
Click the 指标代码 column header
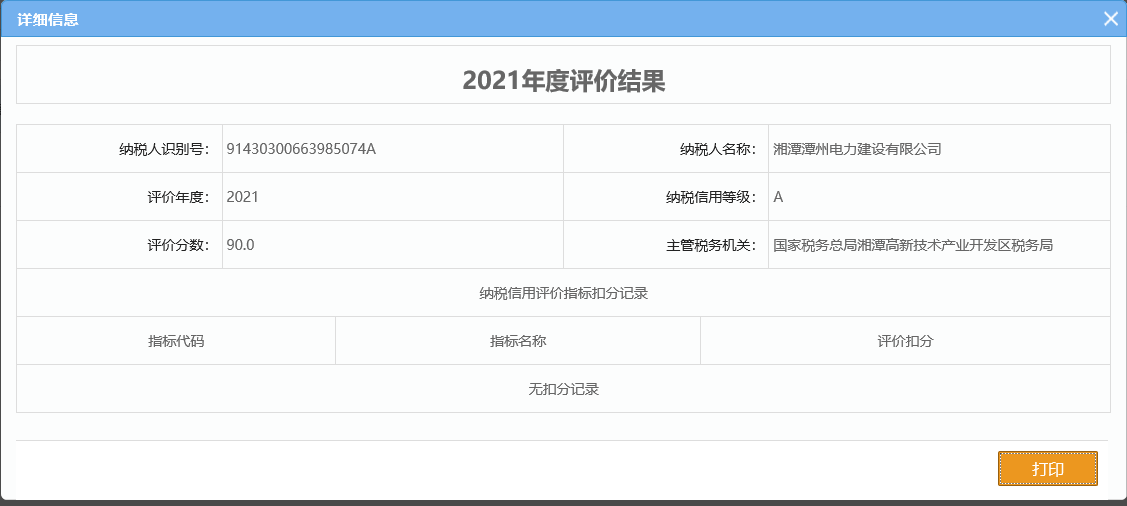[x=176, y=341]
